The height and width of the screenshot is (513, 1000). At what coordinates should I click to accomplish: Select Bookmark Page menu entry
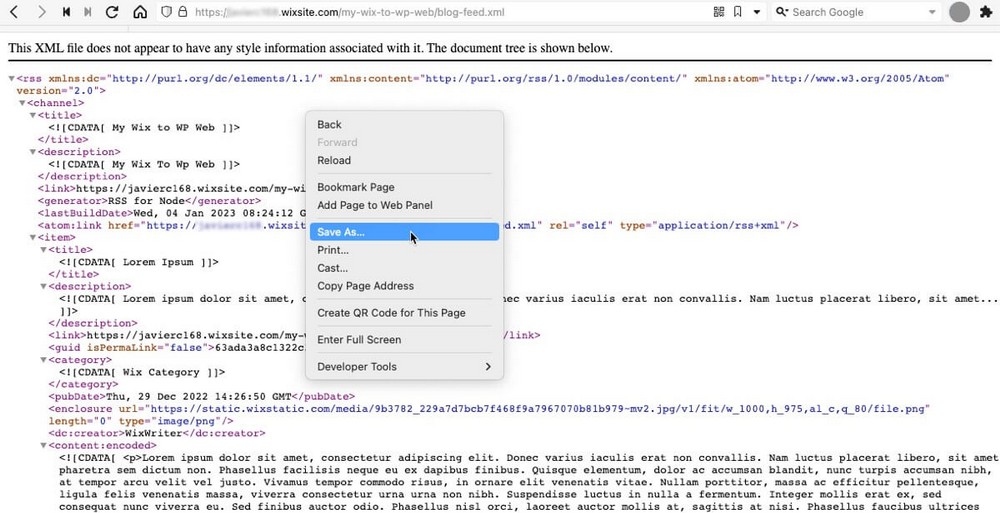(x=404, y=187)
